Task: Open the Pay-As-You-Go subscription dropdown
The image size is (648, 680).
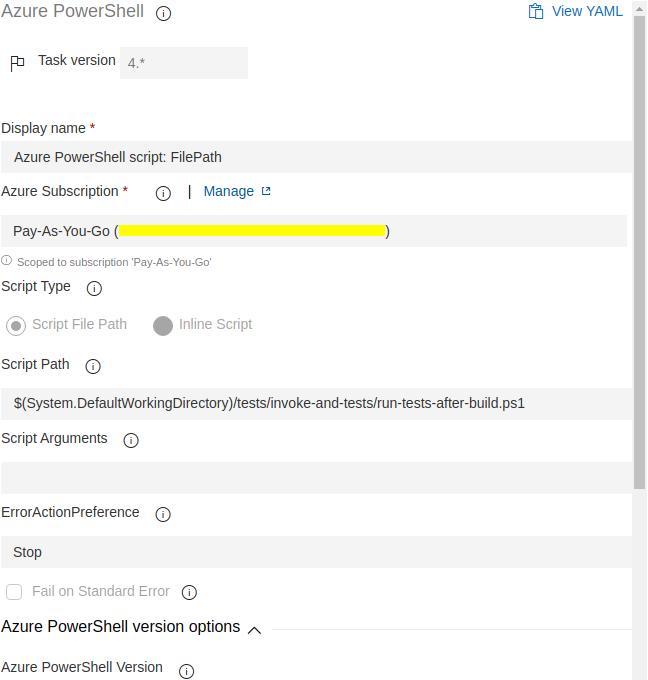Action: tap(314, 231)
